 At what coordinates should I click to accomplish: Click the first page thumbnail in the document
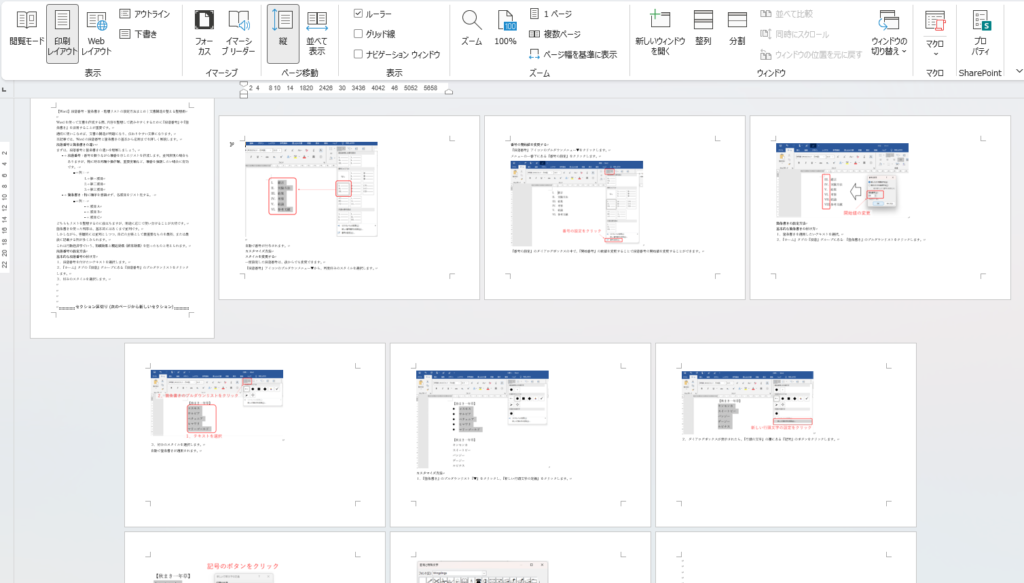[x=122, y=215]
